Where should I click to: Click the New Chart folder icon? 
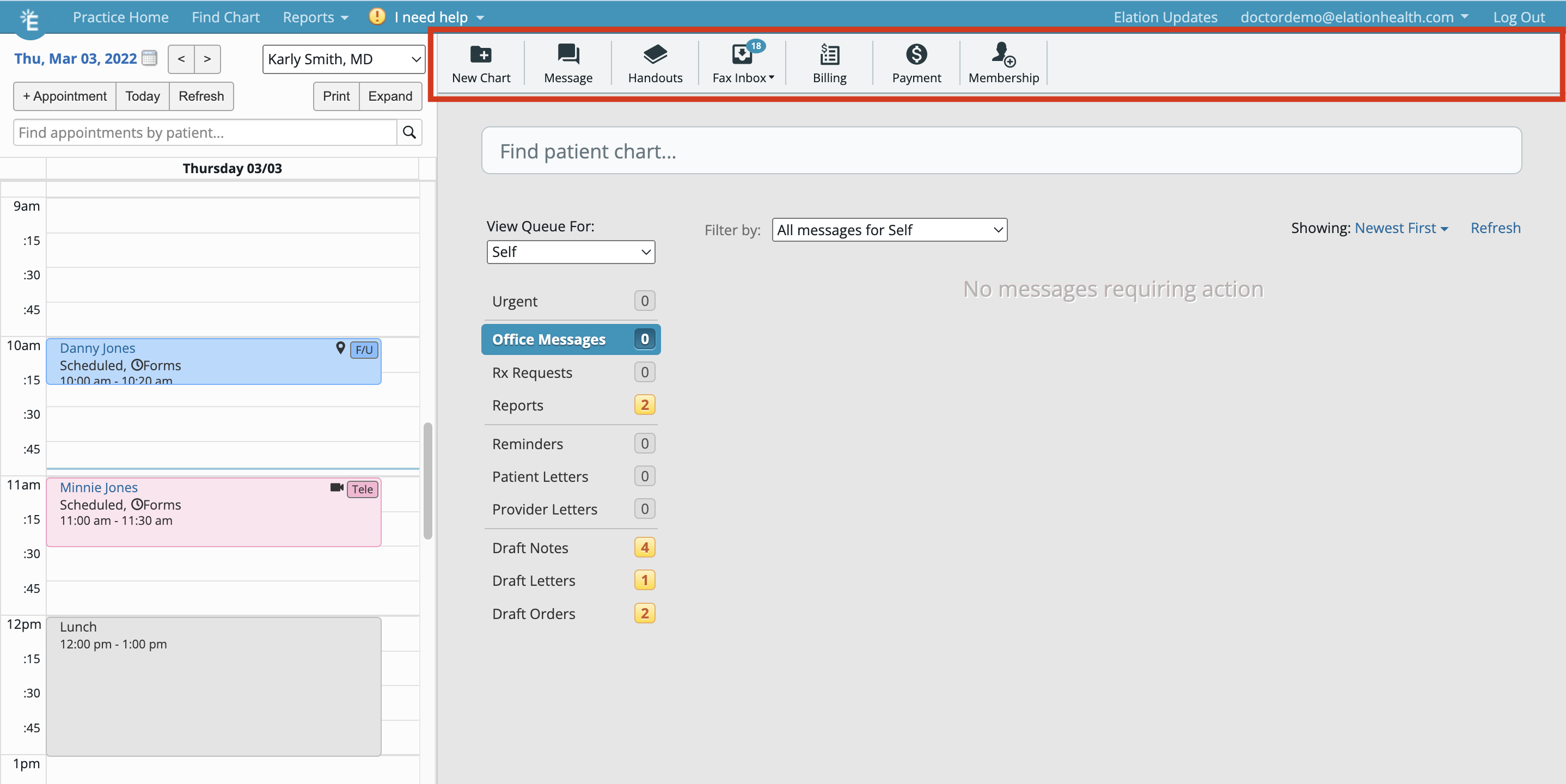481,54
